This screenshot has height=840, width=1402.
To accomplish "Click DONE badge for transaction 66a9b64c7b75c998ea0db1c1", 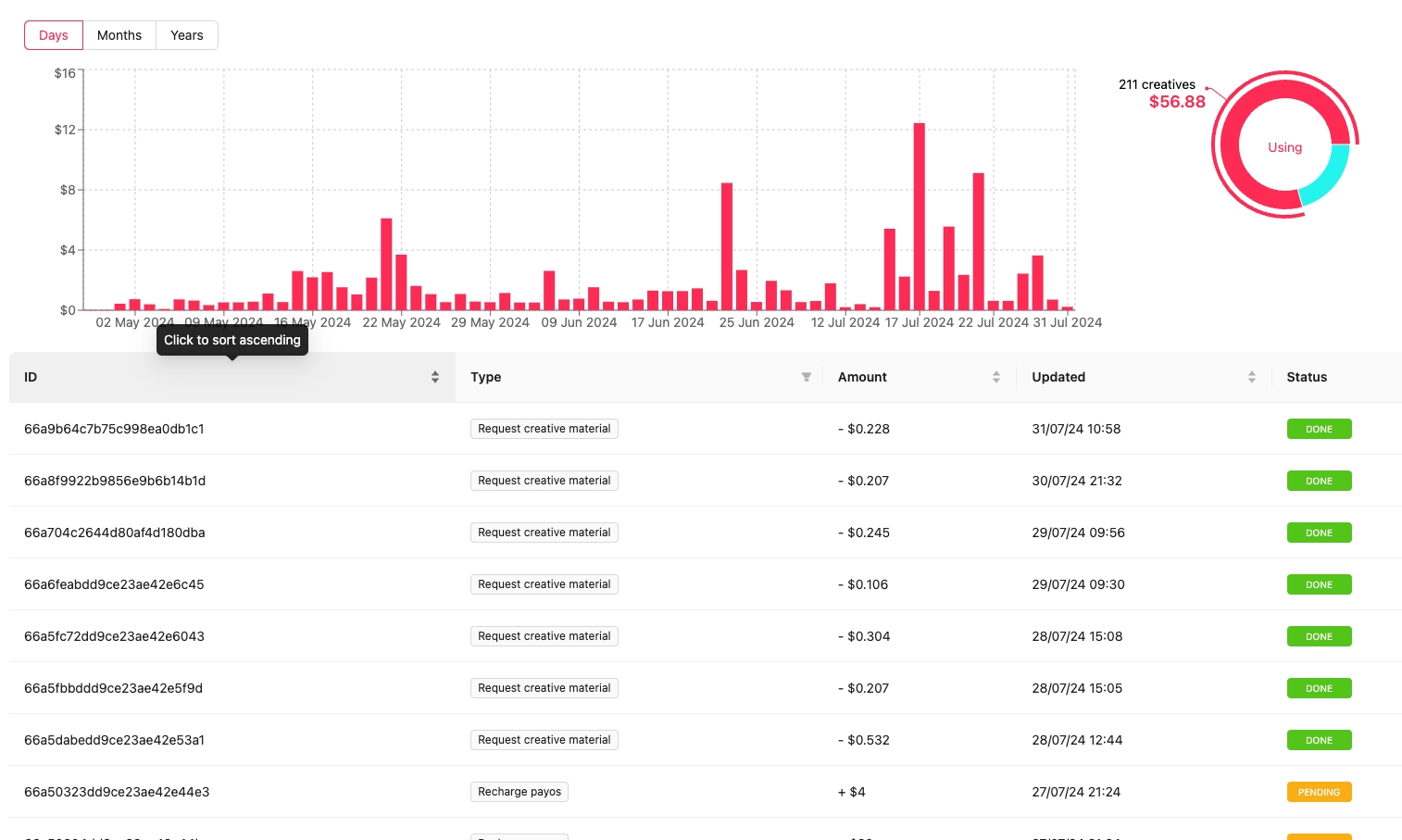I will pyautogui.click(x=1319, y=429).
